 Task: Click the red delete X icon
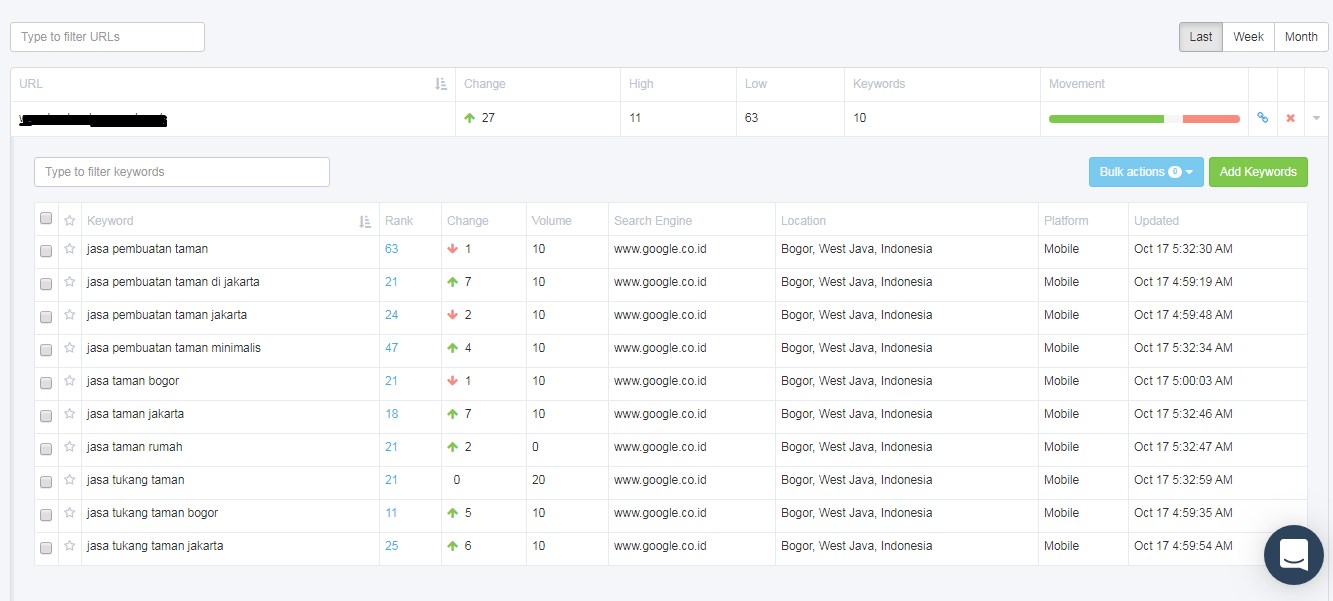point(1290,118)
